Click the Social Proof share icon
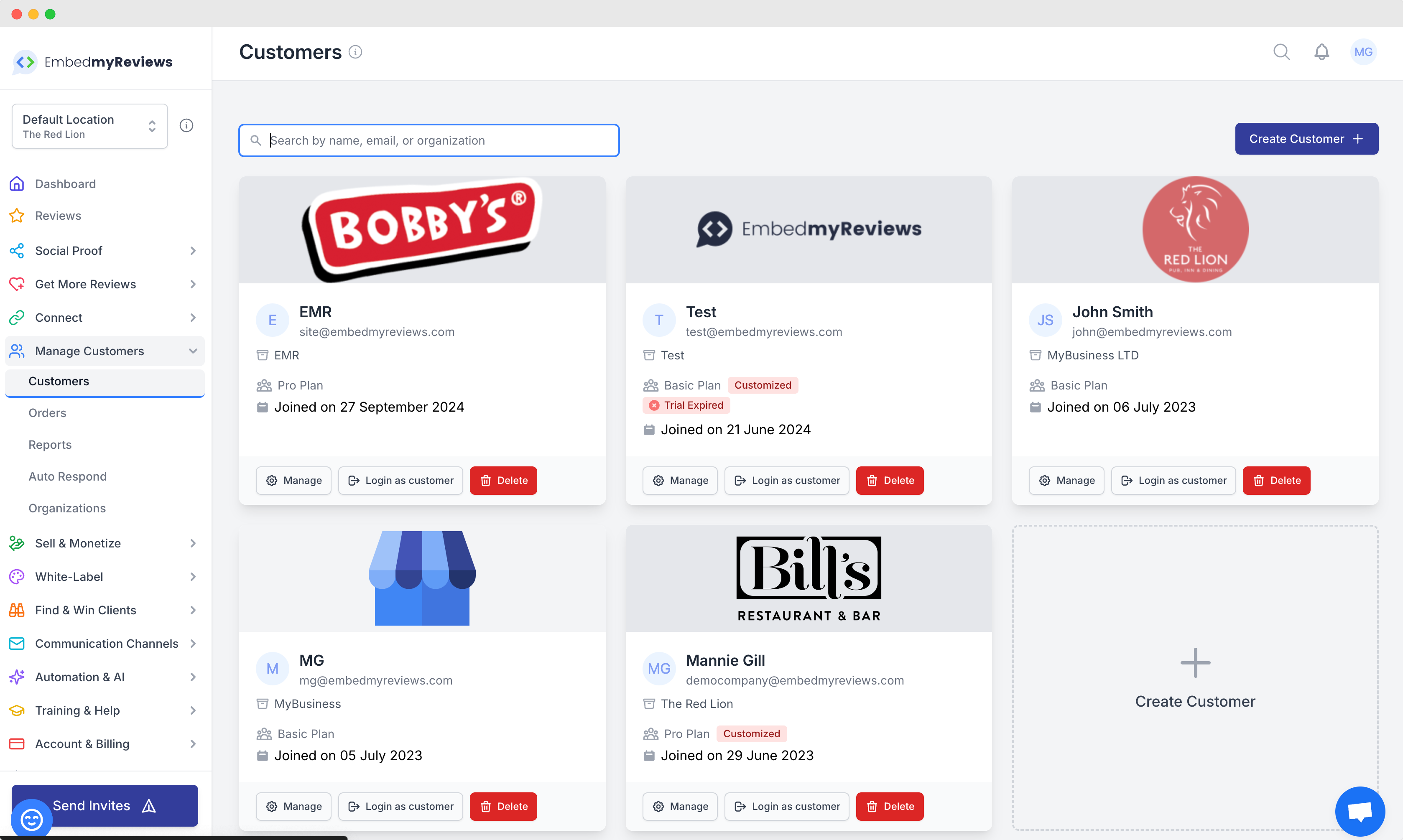The height and width of the screenshot is (840, 1403). click(17, 251)
